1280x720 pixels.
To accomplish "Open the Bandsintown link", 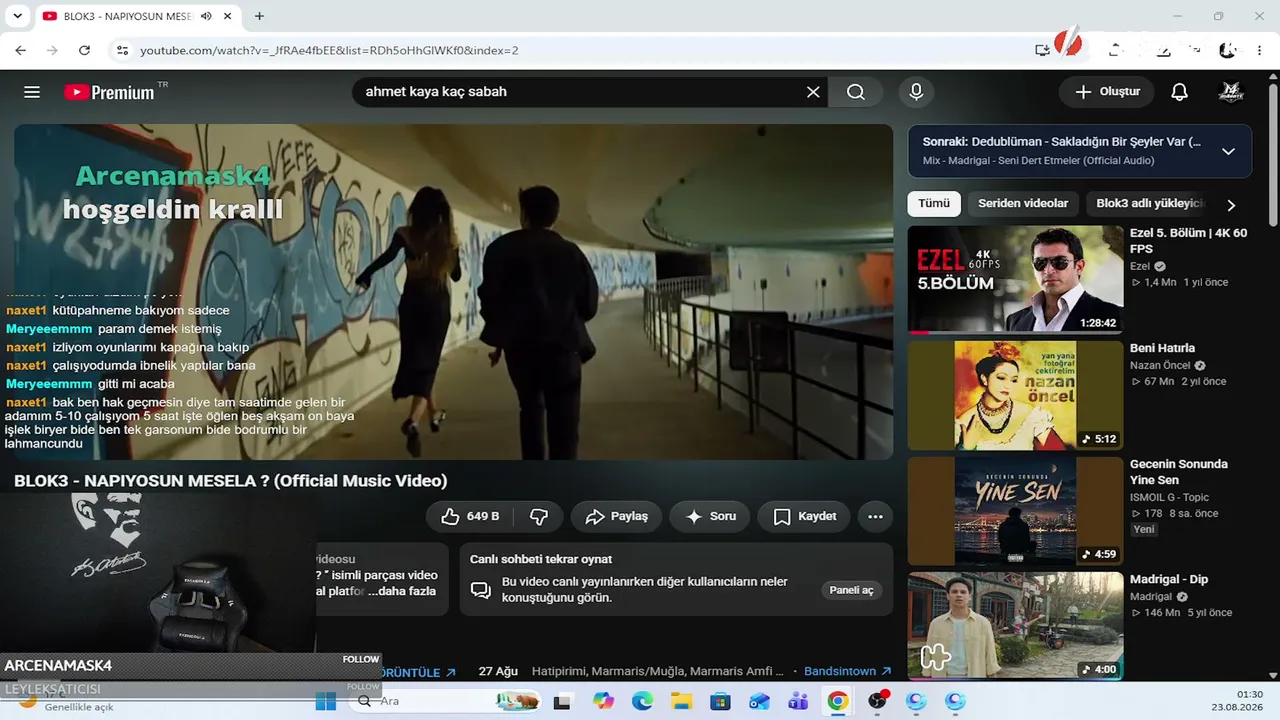I will tap(847, 671).
